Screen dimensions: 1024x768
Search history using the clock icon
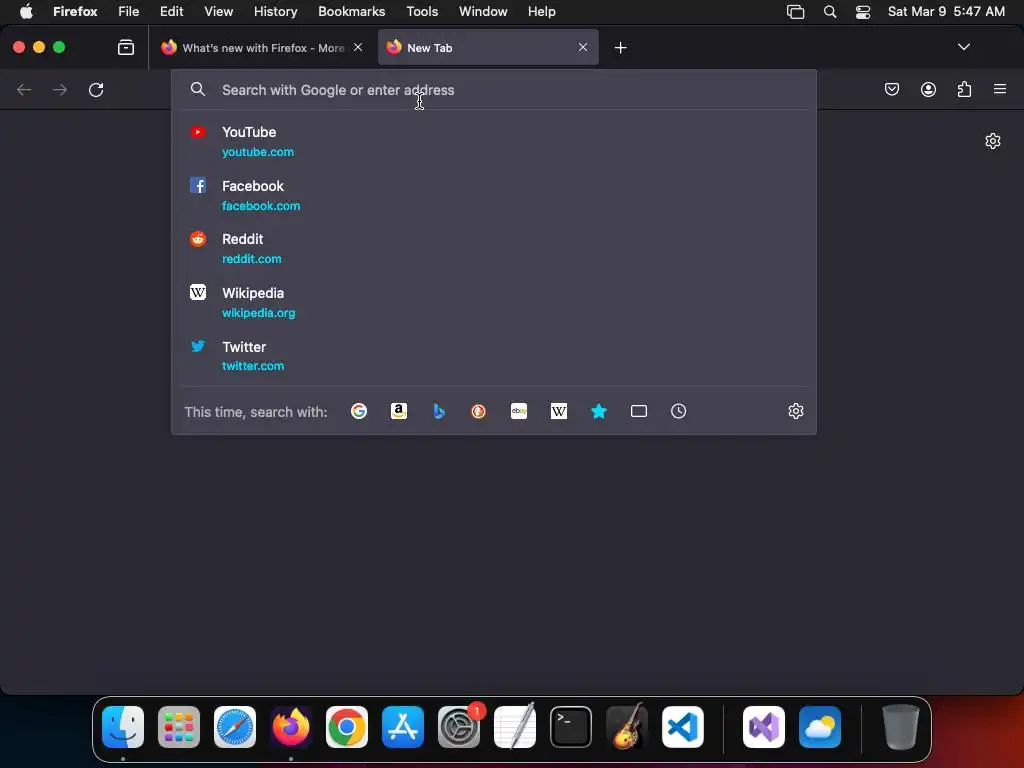[x=679, y=411]
